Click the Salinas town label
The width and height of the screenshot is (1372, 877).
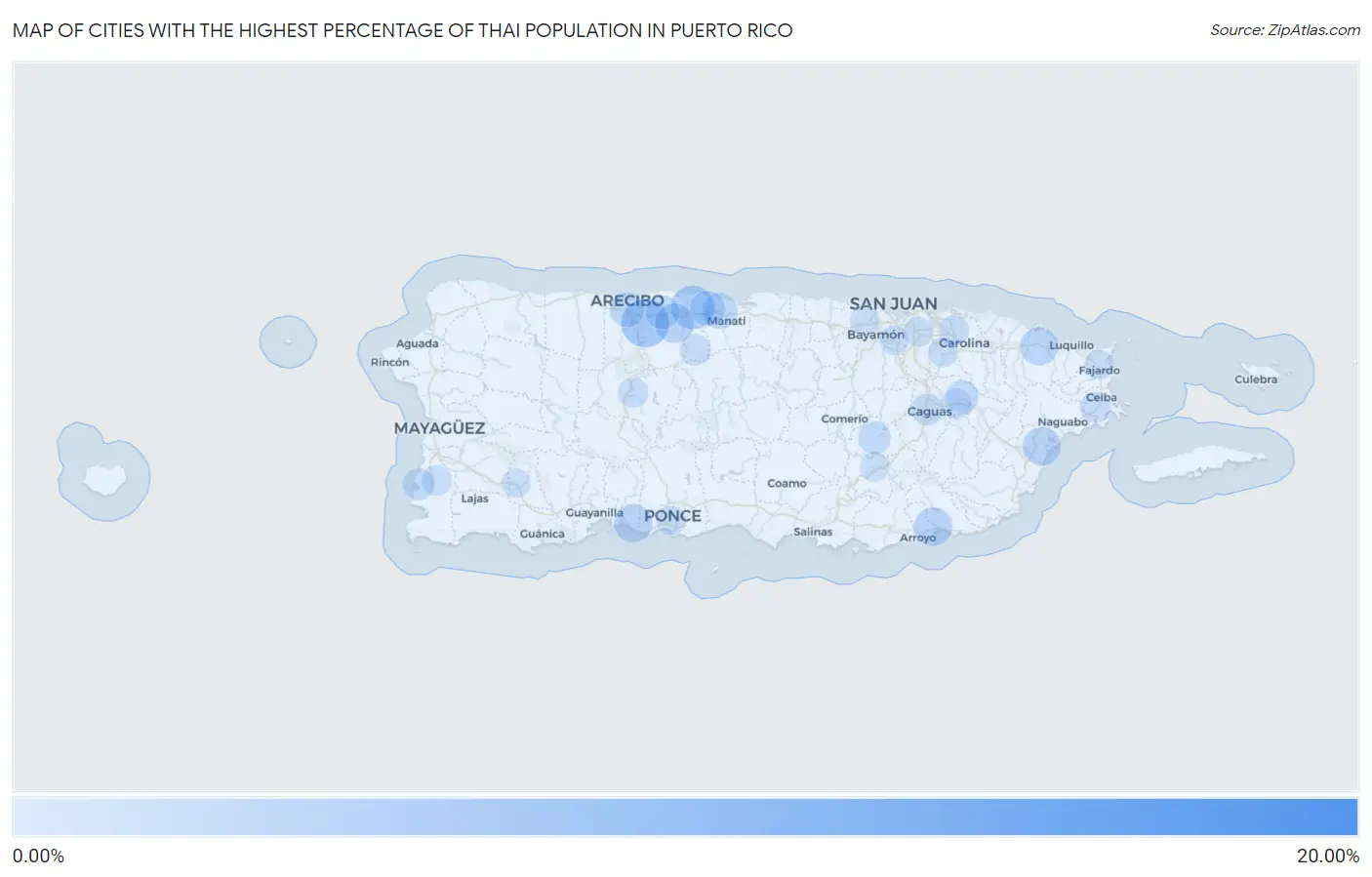coord(813,532)
